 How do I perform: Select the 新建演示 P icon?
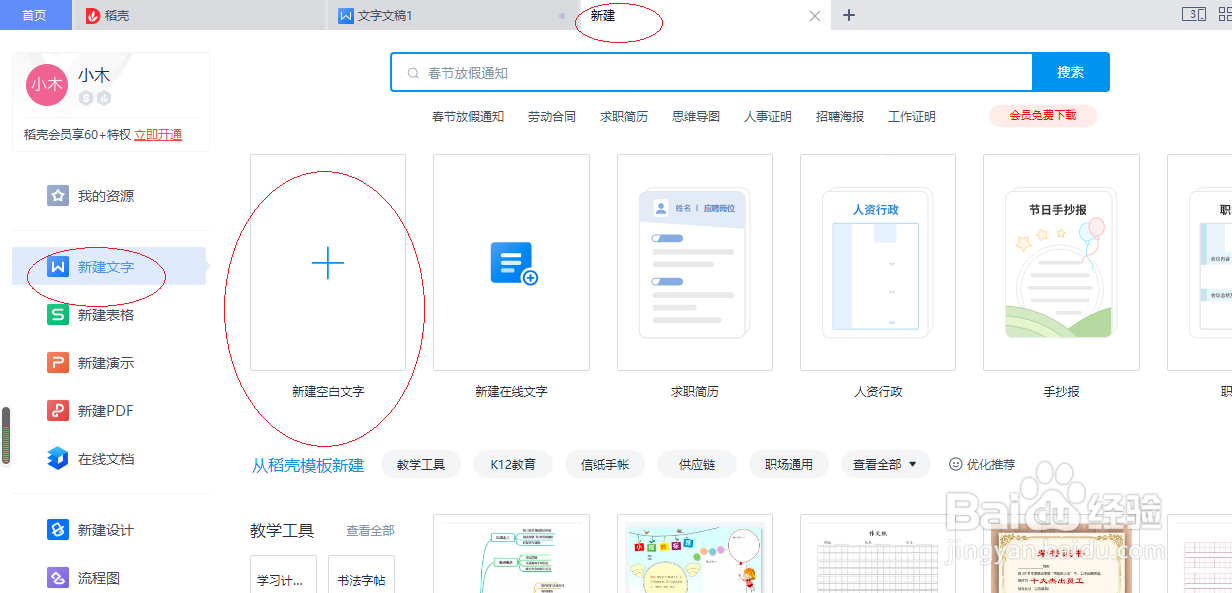pos(58,363)
